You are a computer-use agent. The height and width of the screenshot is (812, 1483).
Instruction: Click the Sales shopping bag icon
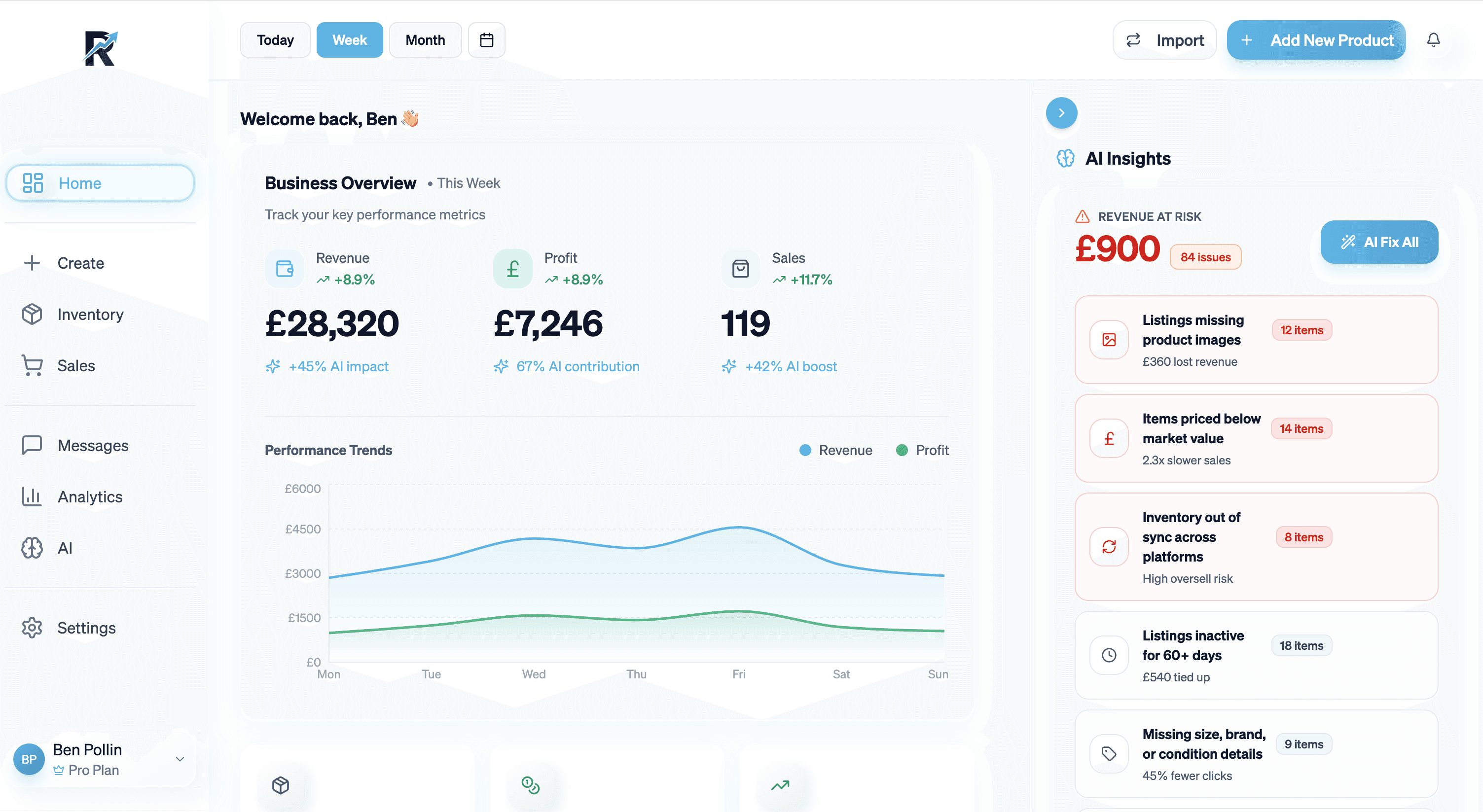[x=740, y=268]
